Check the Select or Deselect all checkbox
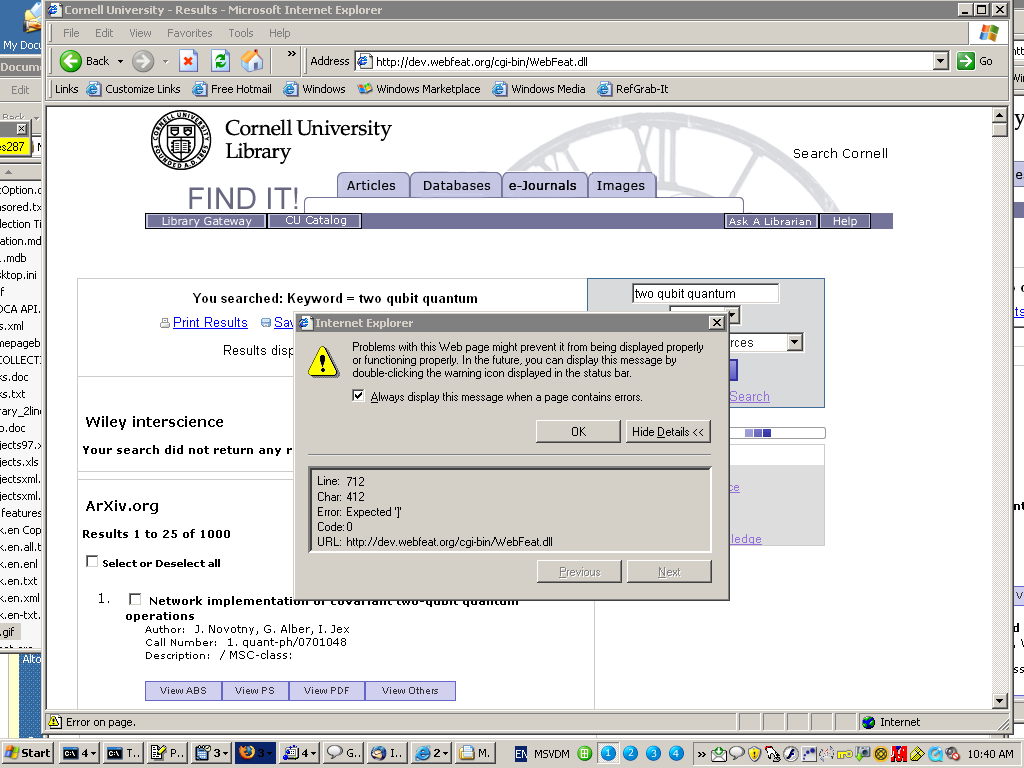Screen dimensions: 1024x768 click(92, 562)
